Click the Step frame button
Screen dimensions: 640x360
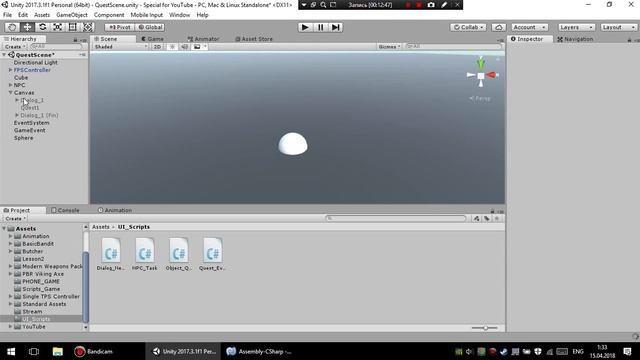(x=336, y=27)
